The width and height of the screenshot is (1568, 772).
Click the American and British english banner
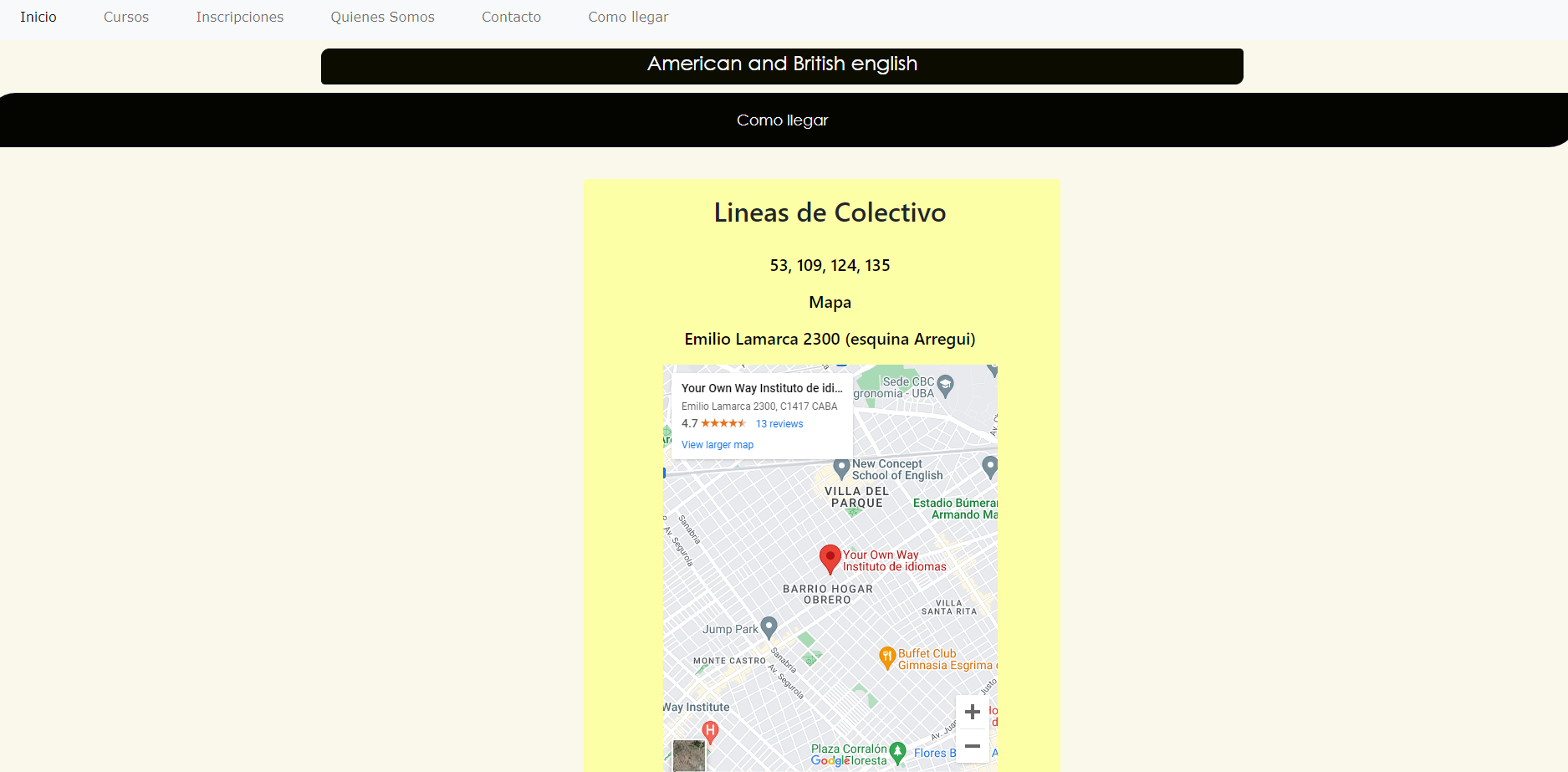point(782,66)
